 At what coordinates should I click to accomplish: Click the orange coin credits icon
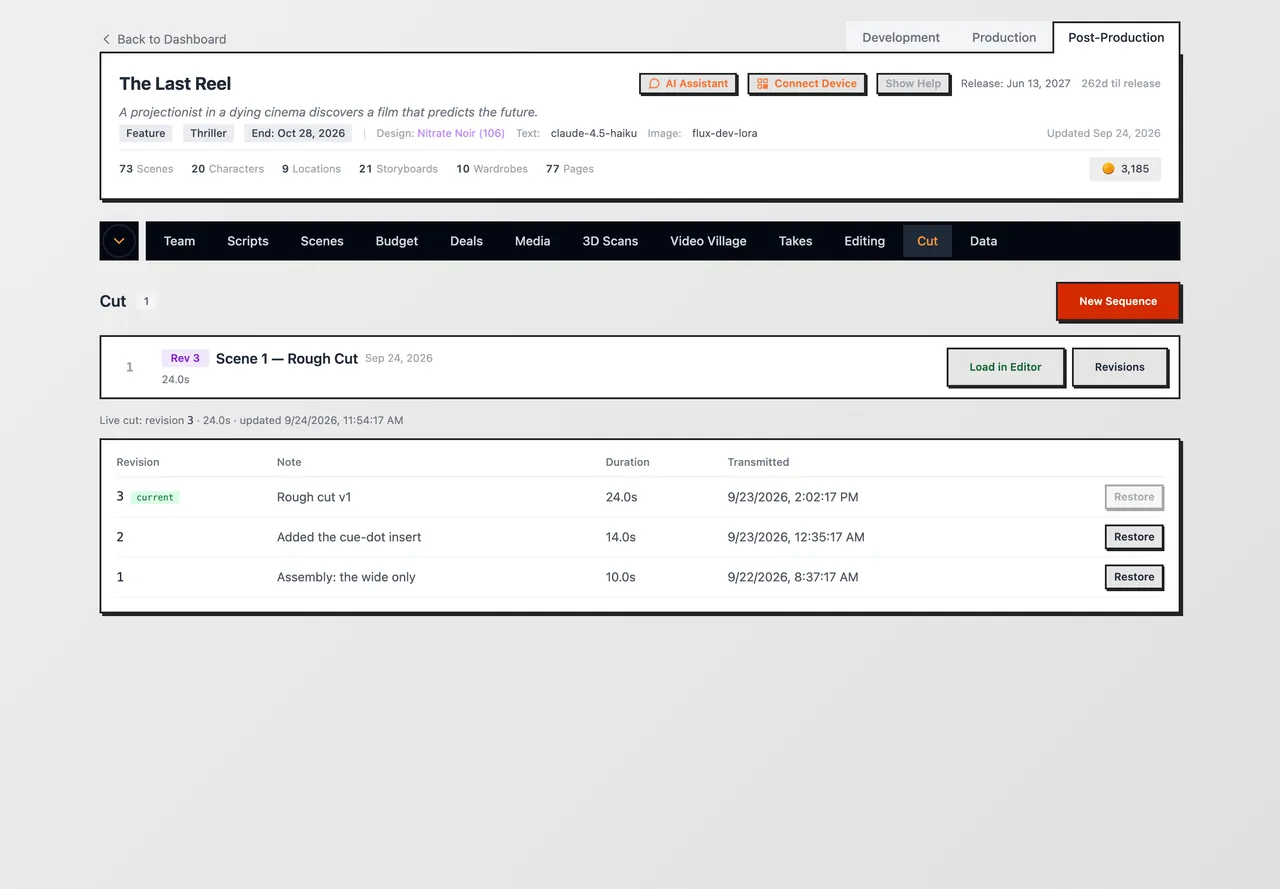pyautogui.click(x=1108, y=169)
